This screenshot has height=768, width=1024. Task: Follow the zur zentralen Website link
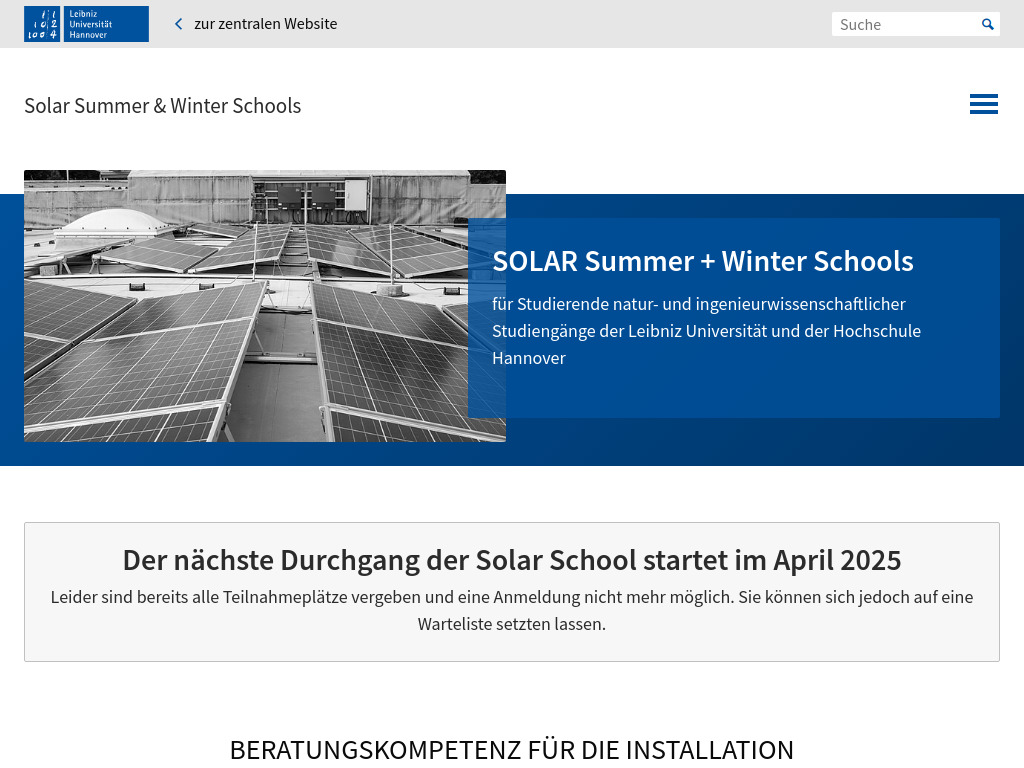pos(265,23)
